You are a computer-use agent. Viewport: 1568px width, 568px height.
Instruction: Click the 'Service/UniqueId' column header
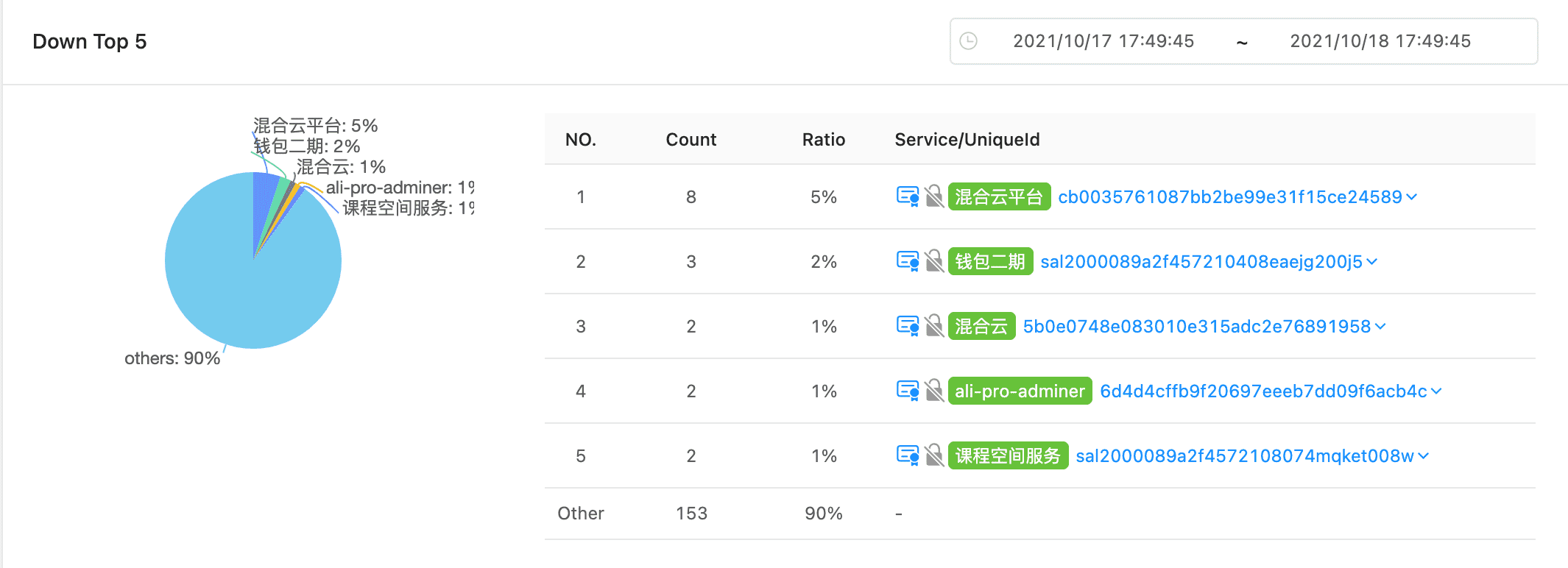(x=967, y=140)
